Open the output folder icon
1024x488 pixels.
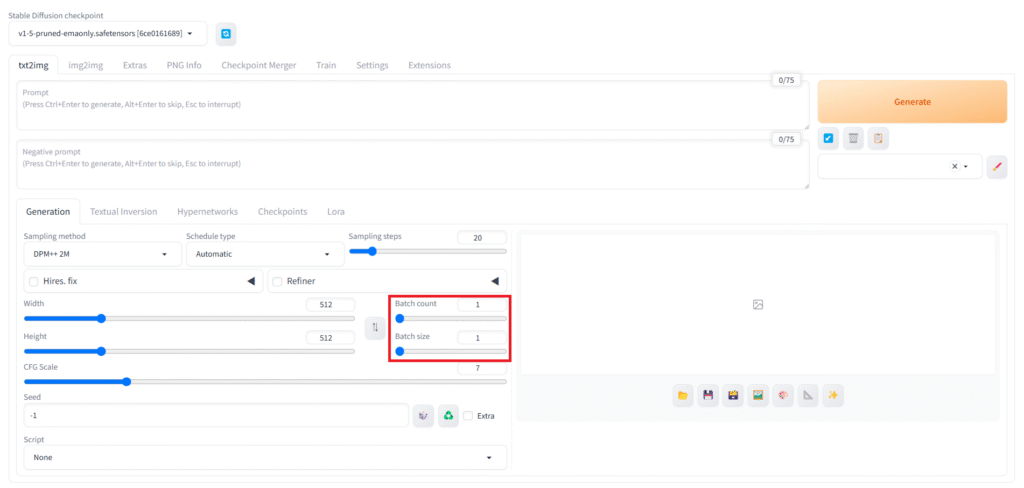click(x=683, y=396)
